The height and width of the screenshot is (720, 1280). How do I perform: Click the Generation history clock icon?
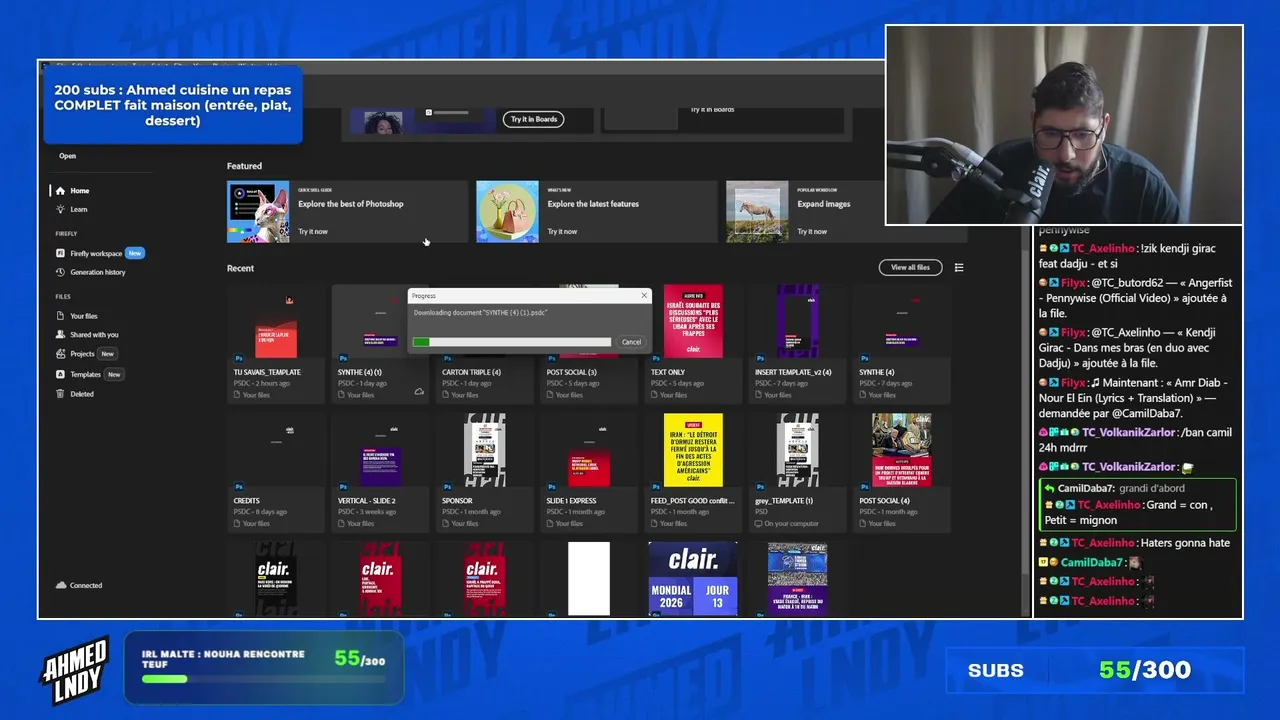(60, 272)
